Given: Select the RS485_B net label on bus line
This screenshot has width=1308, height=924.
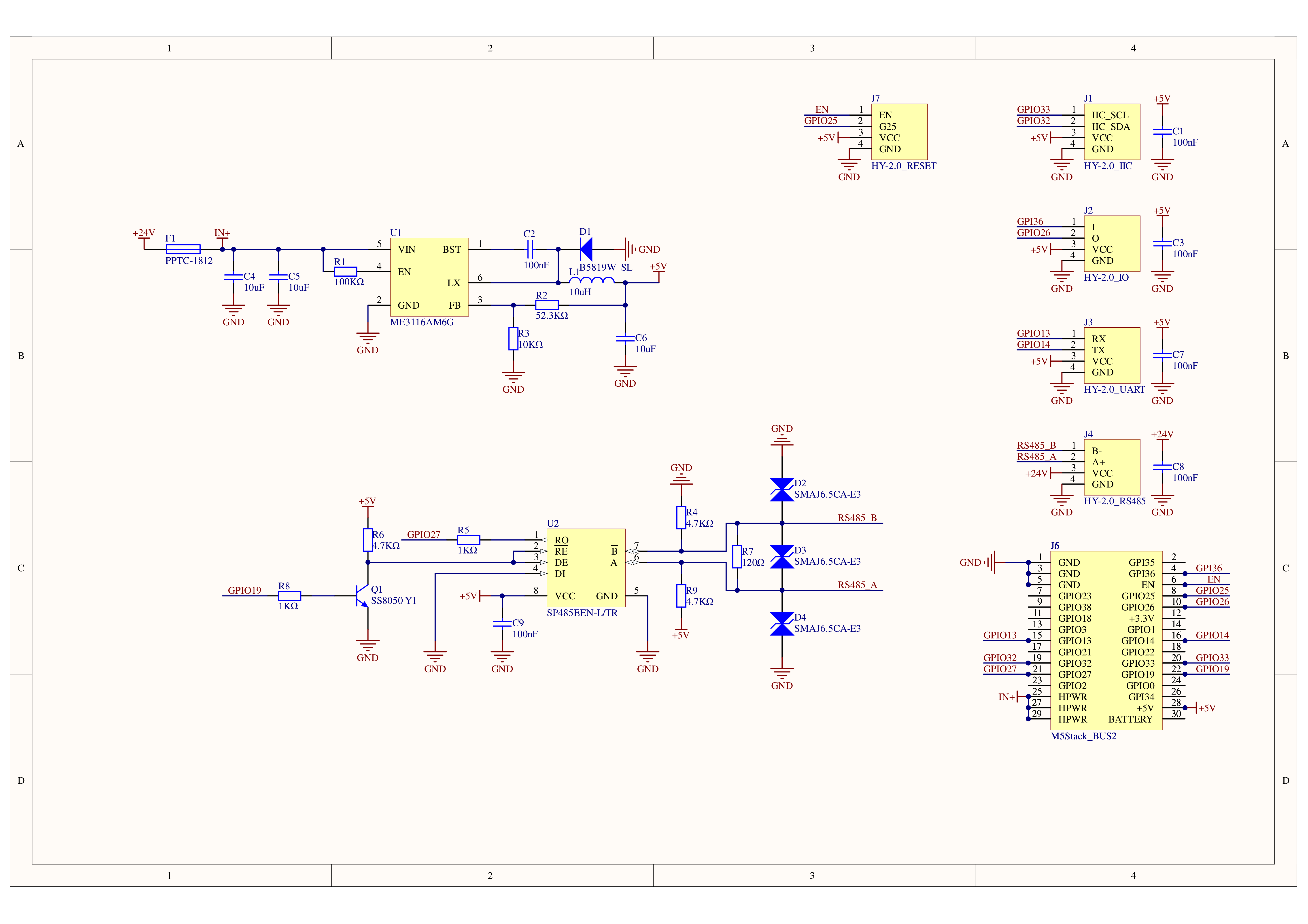Looking at the screenshot, I should (857, 518).
